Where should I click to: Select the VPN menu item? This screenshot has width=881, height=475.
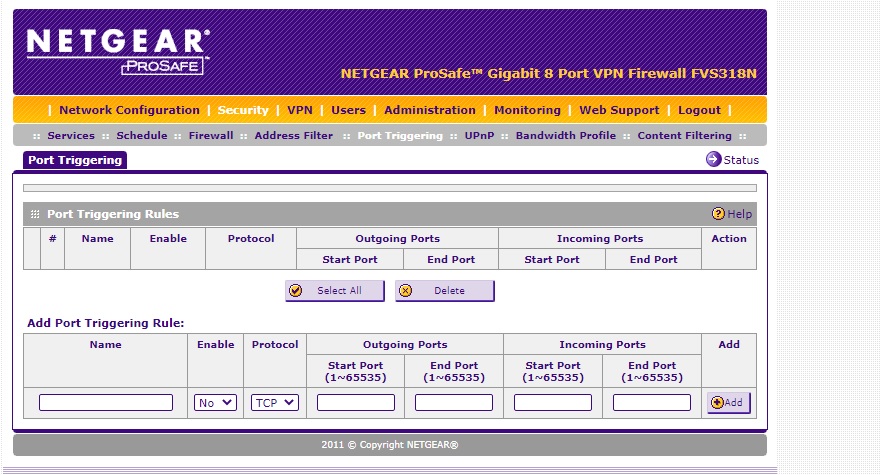(300, 110)
